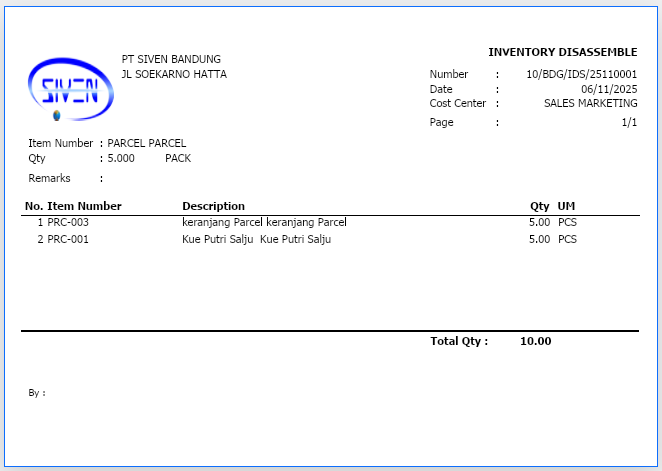Click the Qty column header
Screen dimensions: 662x471
click(540, 206)
